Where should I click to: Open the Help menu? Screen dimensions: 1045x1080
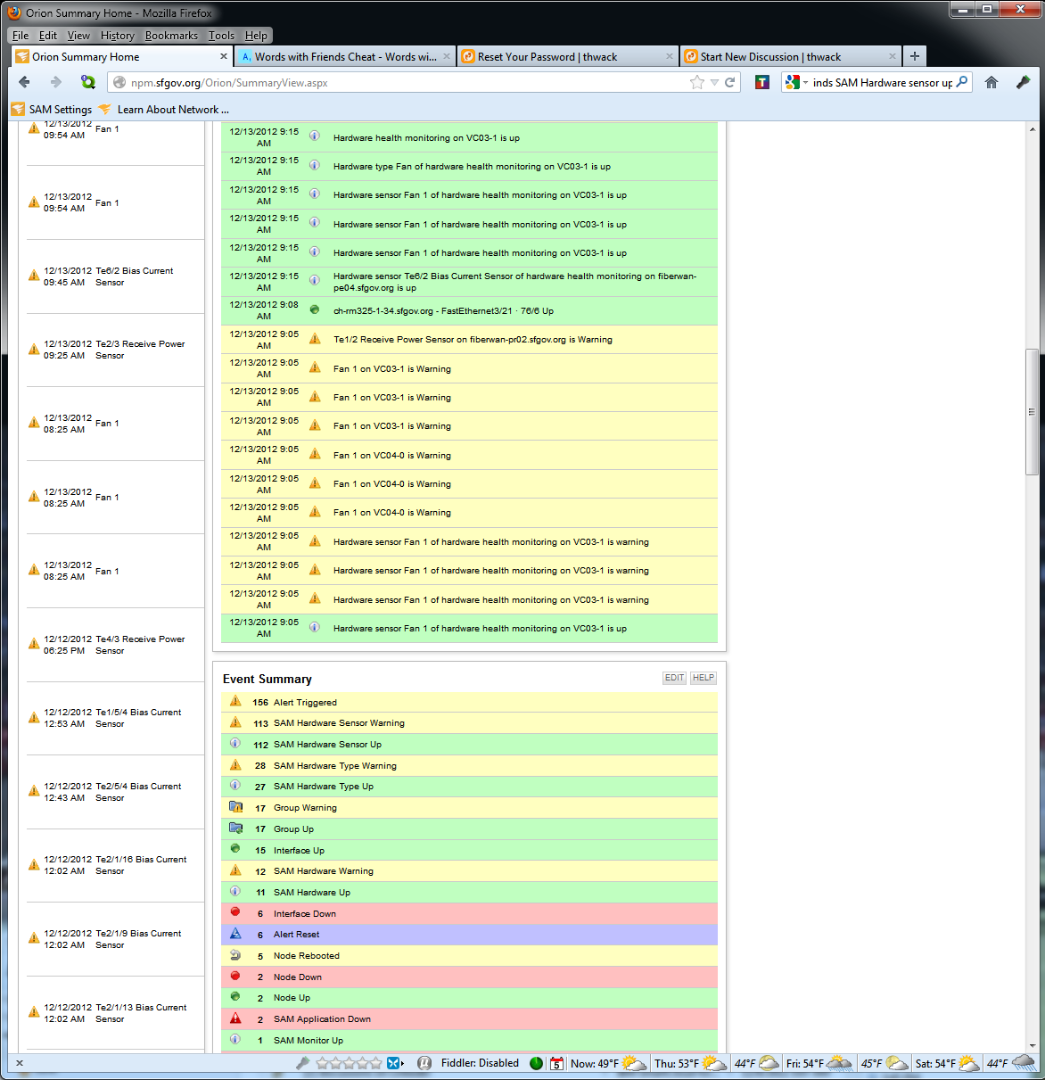(256, 35)
